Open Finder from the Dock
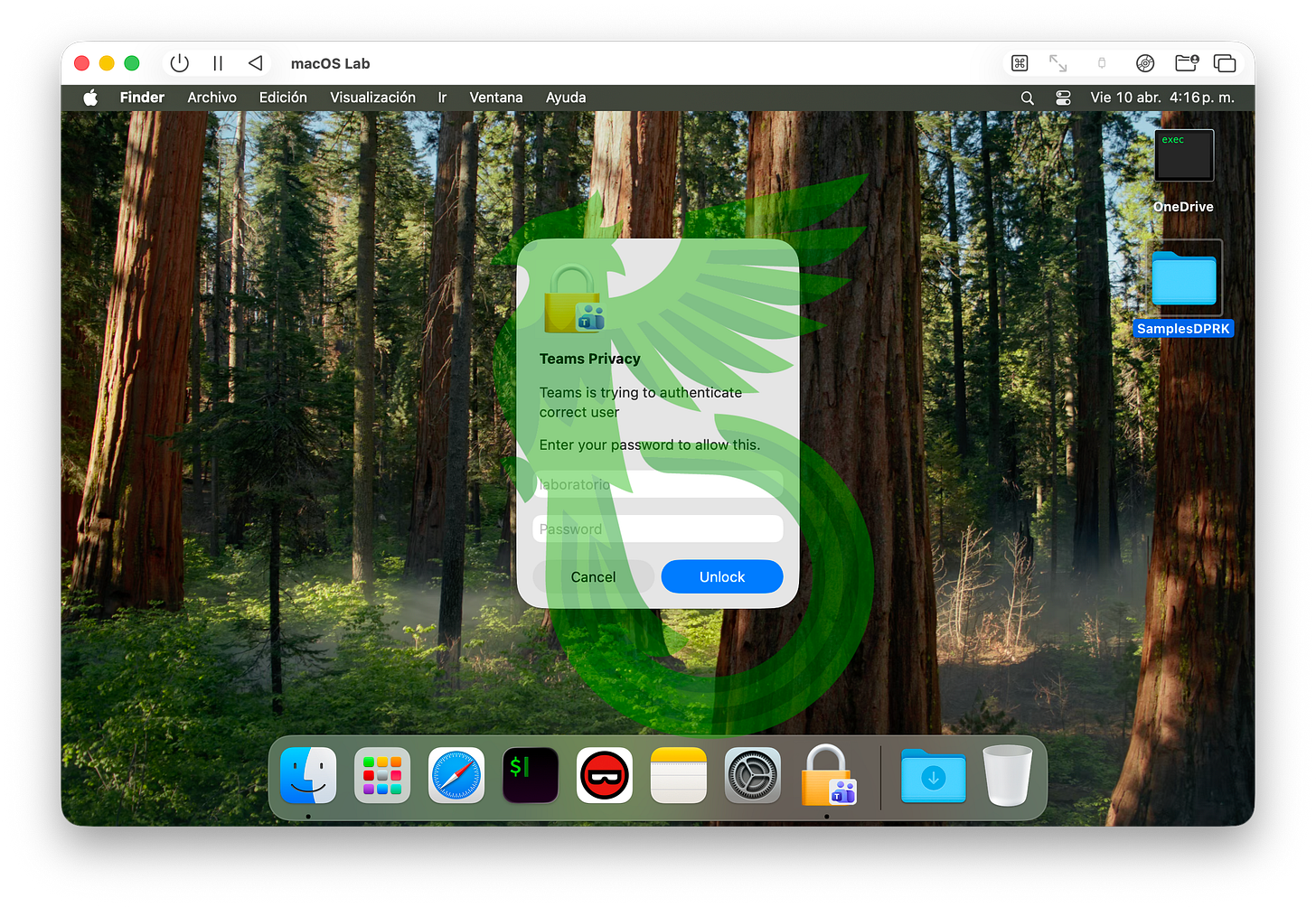1316x907 pixels. 308,775
